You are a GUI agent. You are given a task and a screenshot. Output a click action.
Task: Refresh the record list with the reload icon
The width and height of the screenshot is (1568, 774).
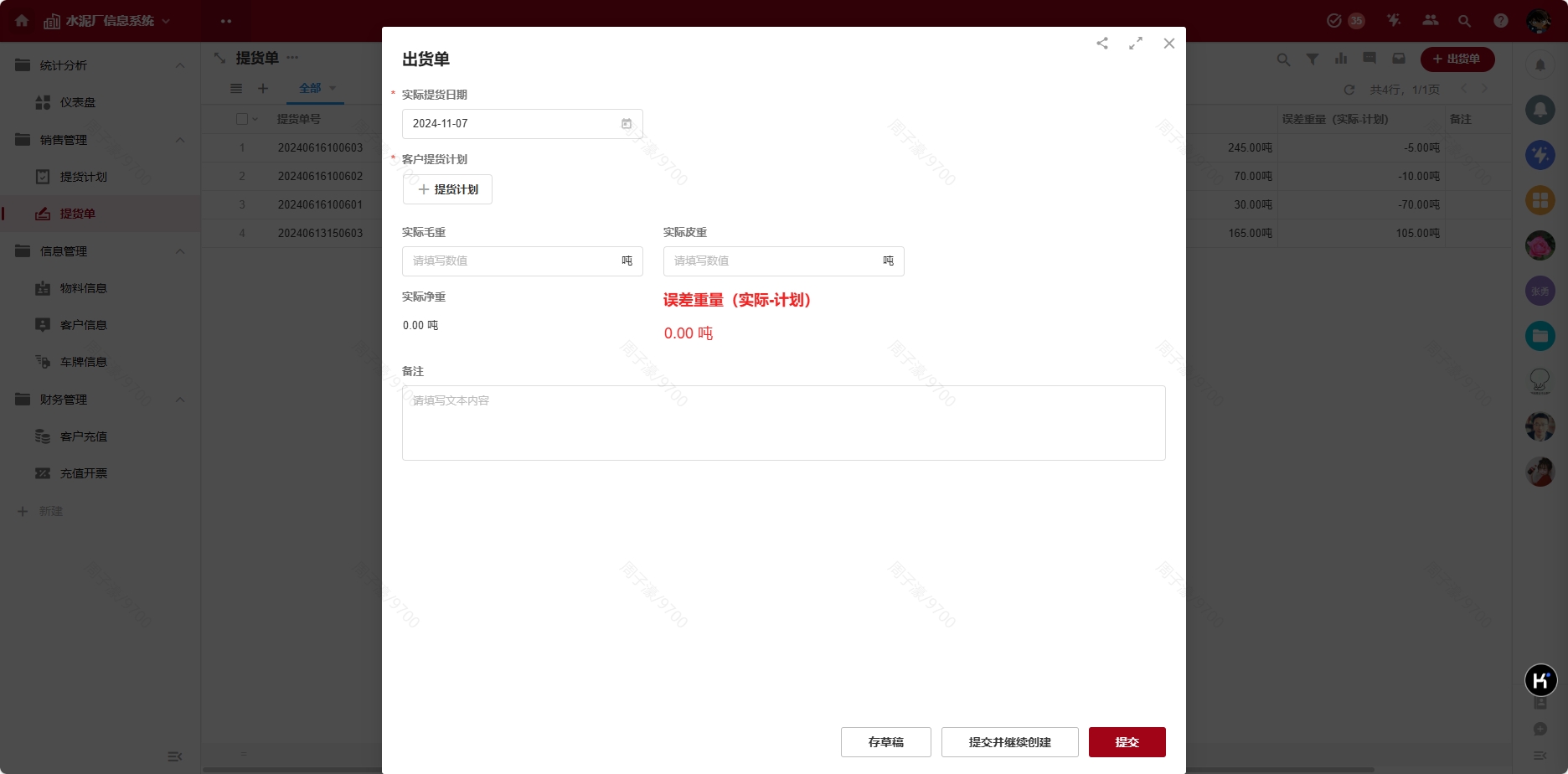coord(1349,89)
